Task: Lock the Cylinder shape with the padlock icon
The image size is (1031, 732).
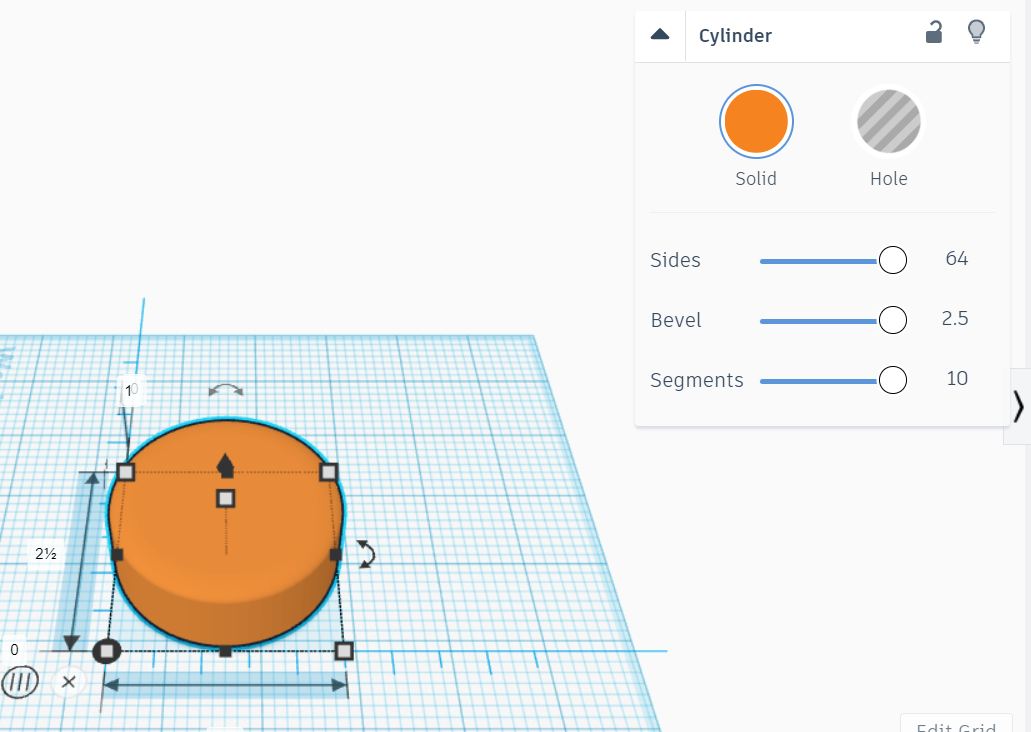Action: tap(933, 32)
